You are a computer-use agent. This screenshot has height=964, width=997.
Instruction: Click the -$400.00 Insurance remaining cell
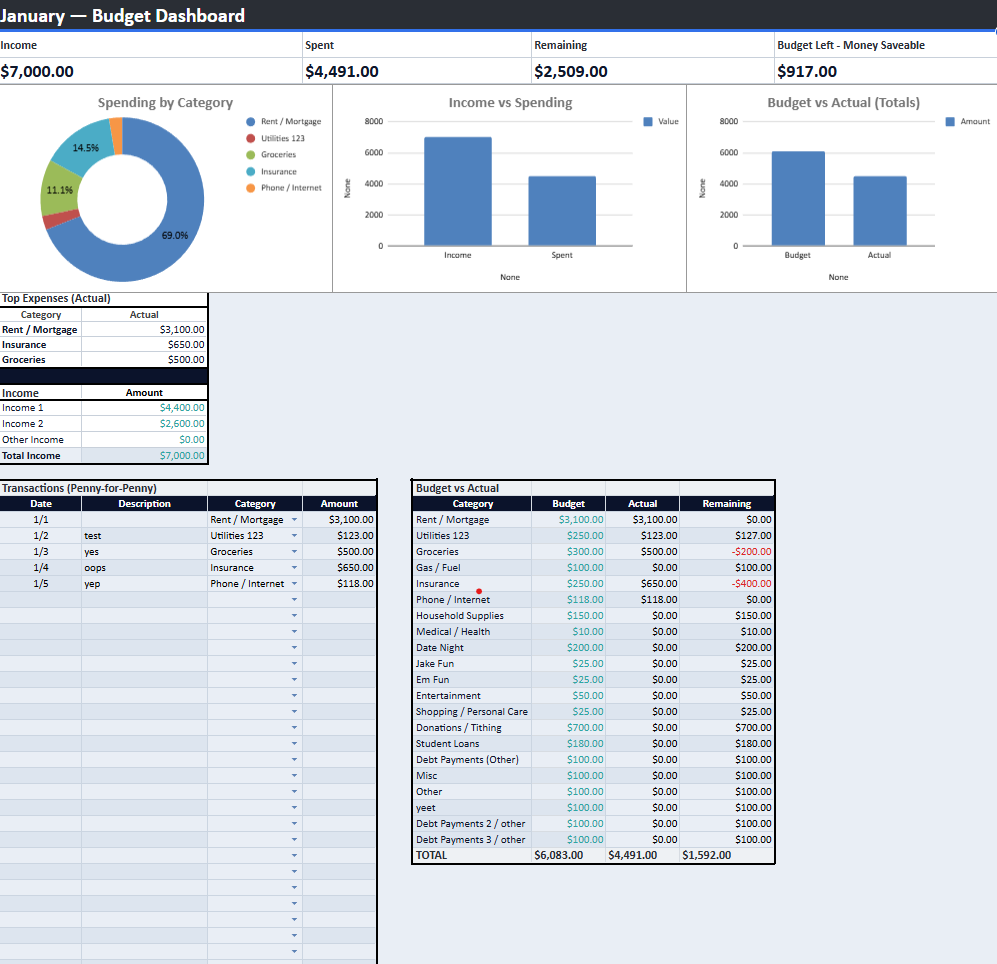pyautogui.click(x=727, y=583)
